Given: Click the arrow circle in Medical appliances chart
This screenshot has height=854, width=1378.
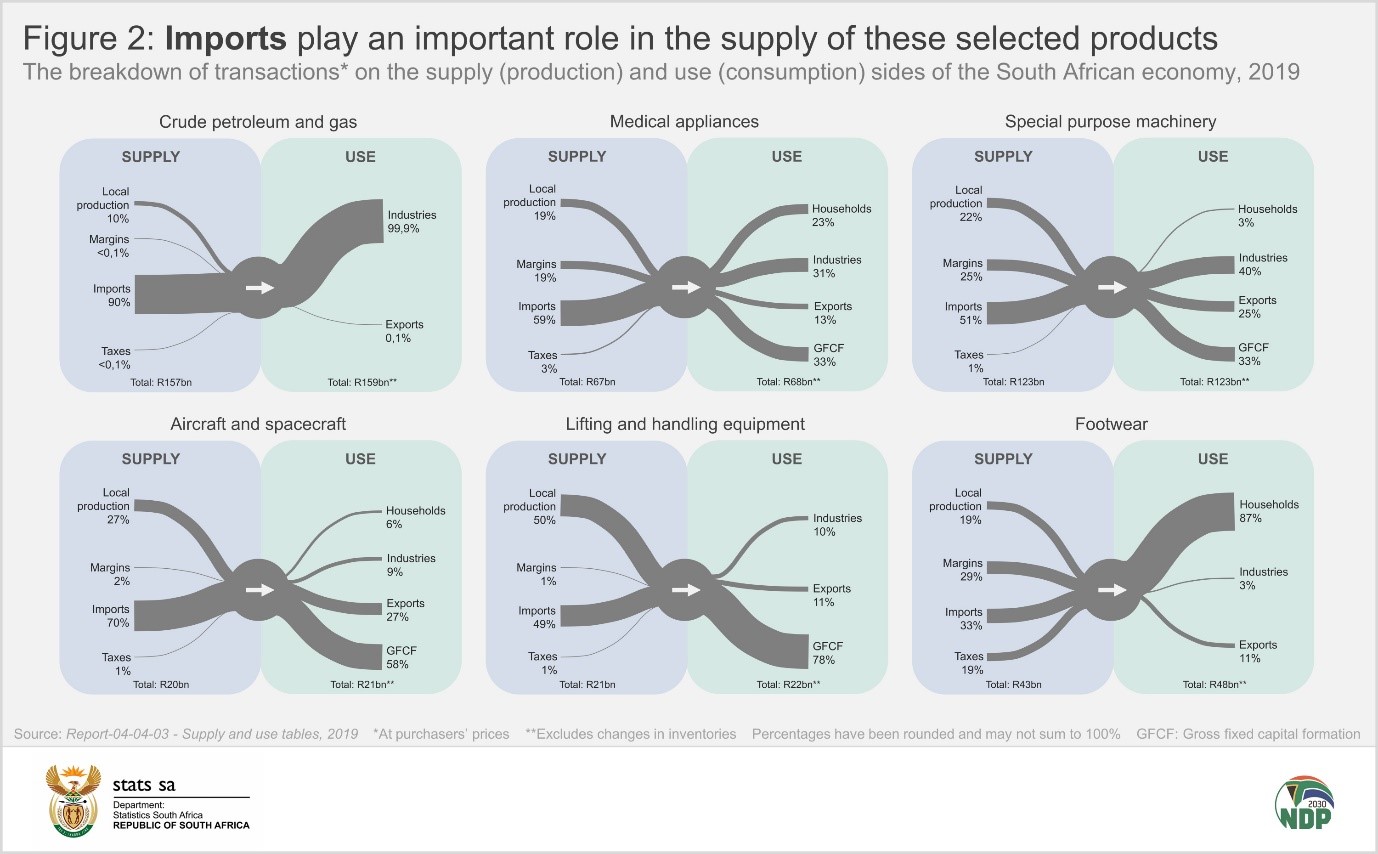Looking at the screenshot, I should (x=685, y=287).
